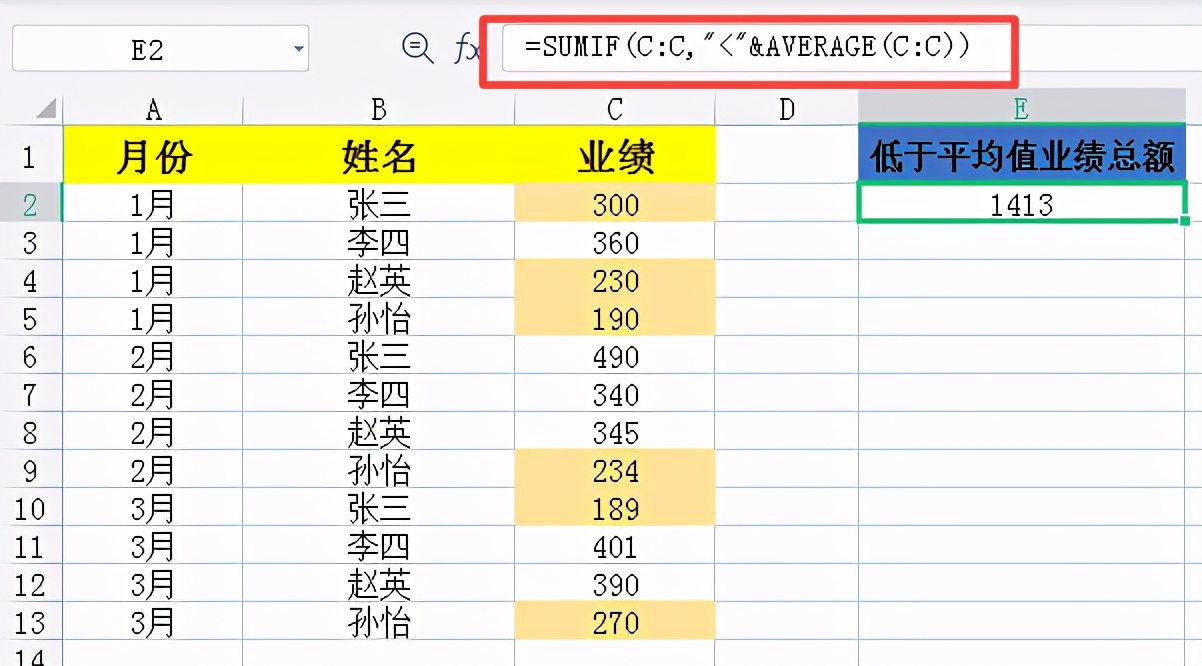The width and height of the screenshot is (1202, 666).
Task: Click cell with value 234
Action: pyautogui.click(x=615, y=470)
